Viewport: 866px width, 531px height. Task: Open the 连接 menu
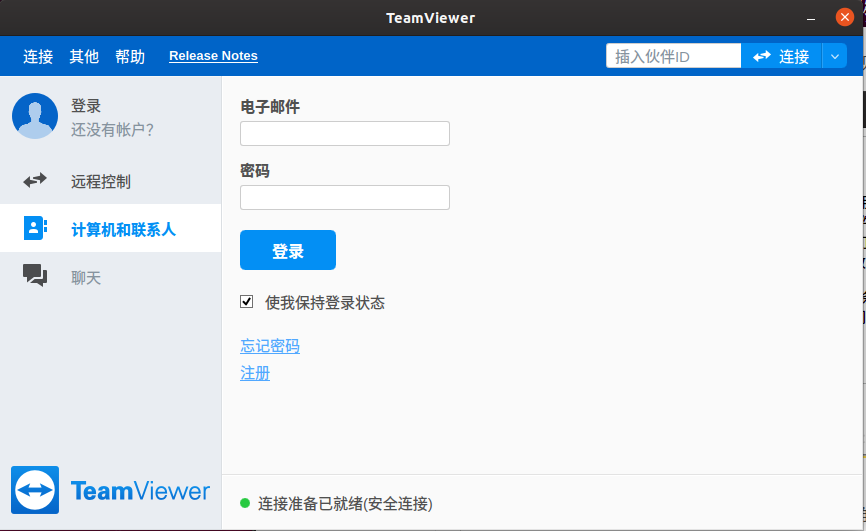tap(38, 56)
